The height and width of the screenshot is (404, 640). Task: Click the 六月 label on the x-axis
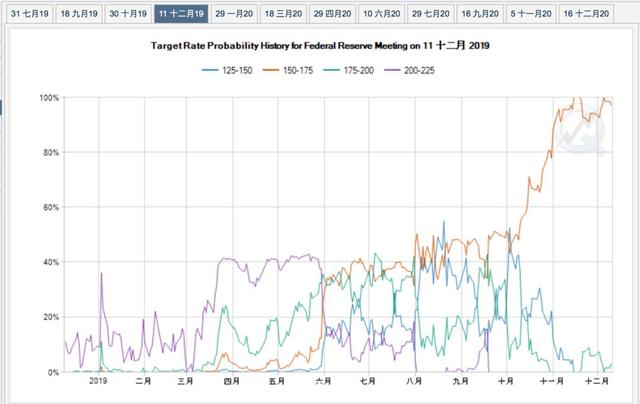[x=323, y=382]
